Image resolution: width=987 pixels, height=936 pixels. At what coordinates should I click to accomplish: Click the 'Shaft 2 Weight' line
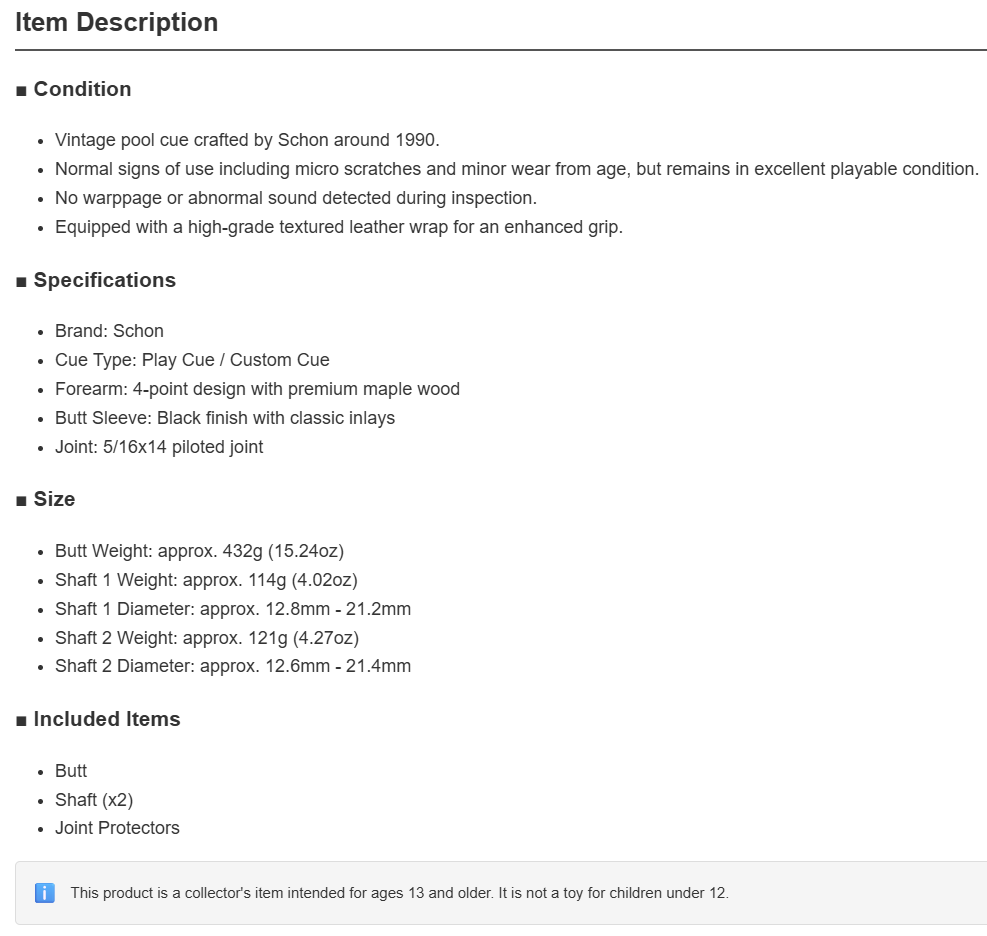(x=206, y=638)
